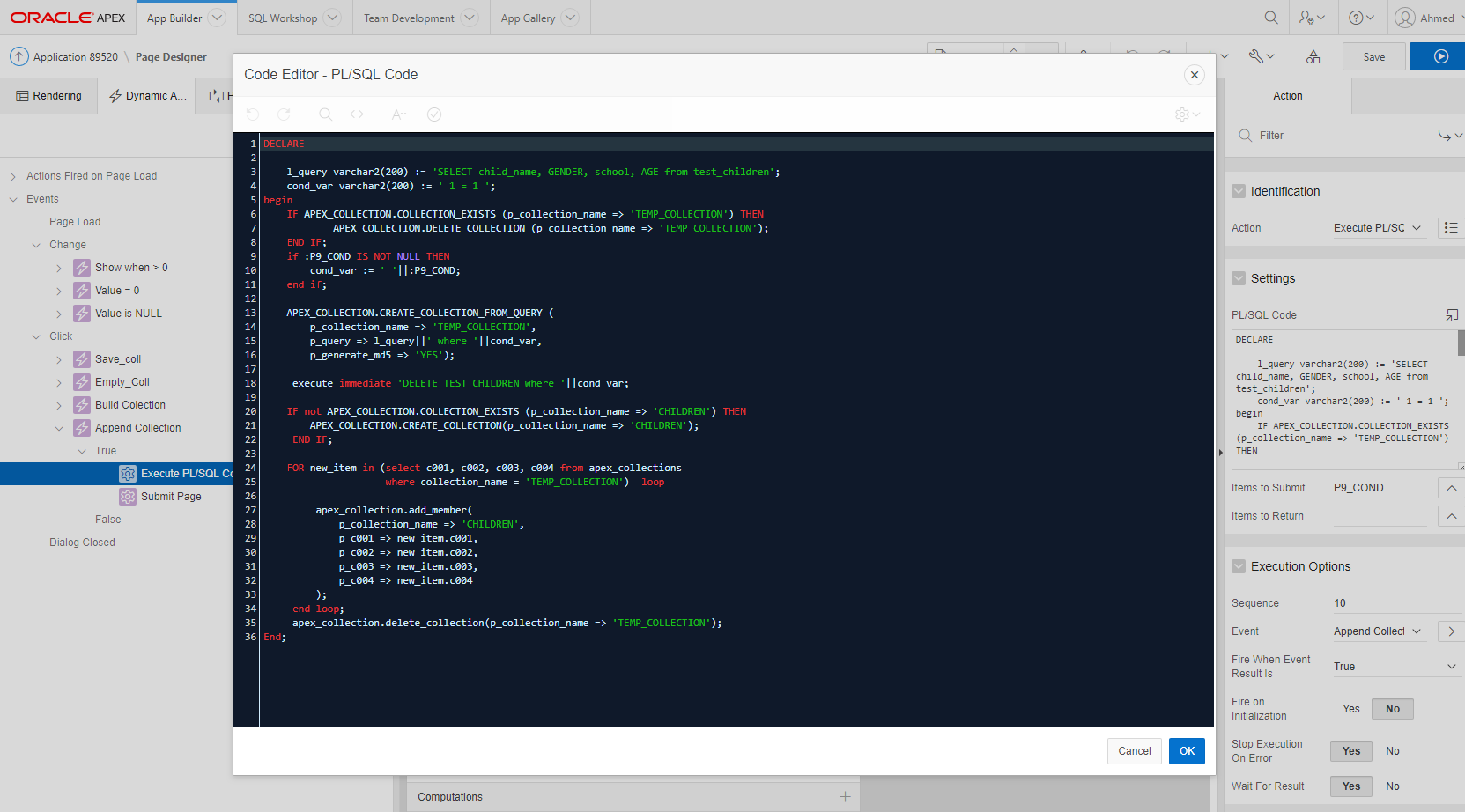
Task: Open the Utilities wrench menu
Action: pos(1262,56)
